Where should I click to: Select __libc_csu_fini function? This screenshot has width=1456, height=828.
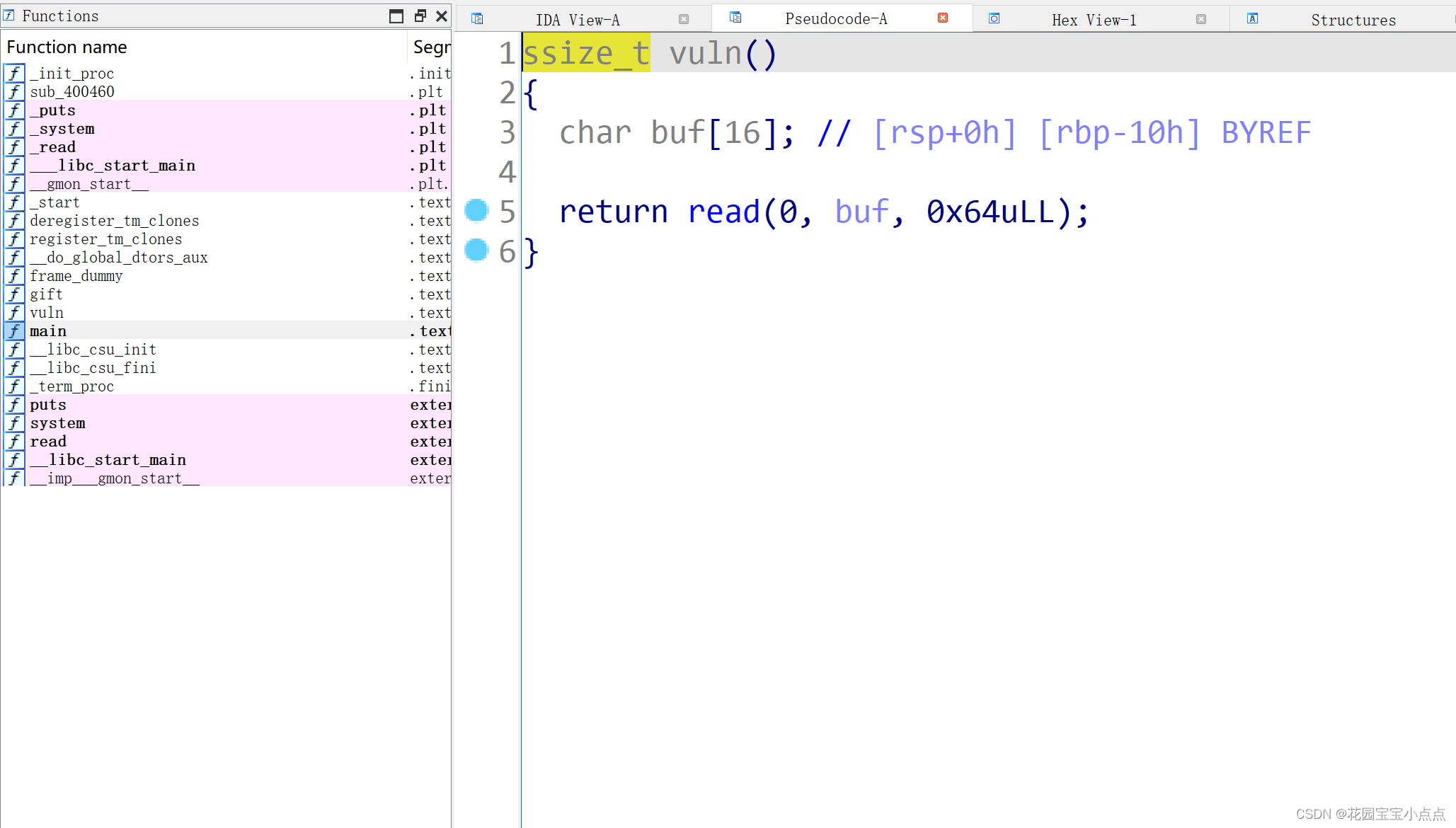click(x=227, y=368)
